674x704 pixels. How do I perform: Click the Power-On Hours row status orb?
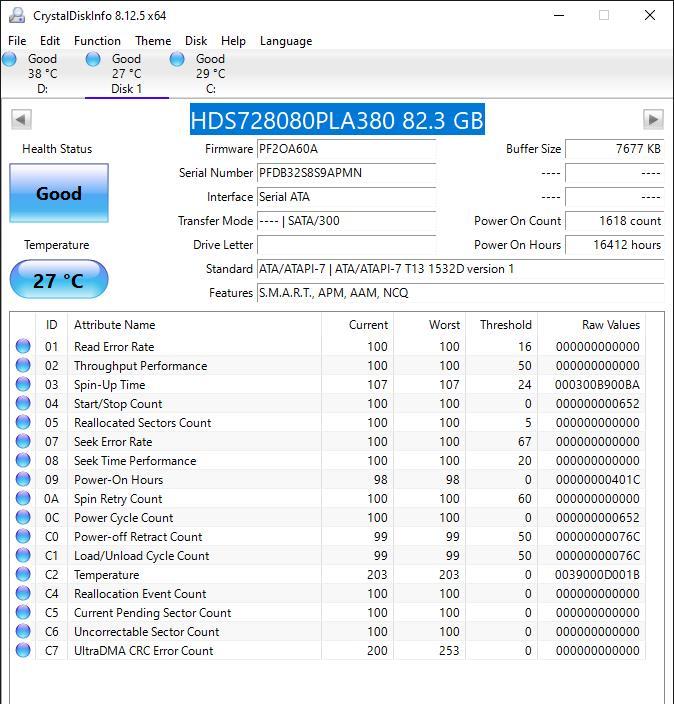[x=23, y=479]
